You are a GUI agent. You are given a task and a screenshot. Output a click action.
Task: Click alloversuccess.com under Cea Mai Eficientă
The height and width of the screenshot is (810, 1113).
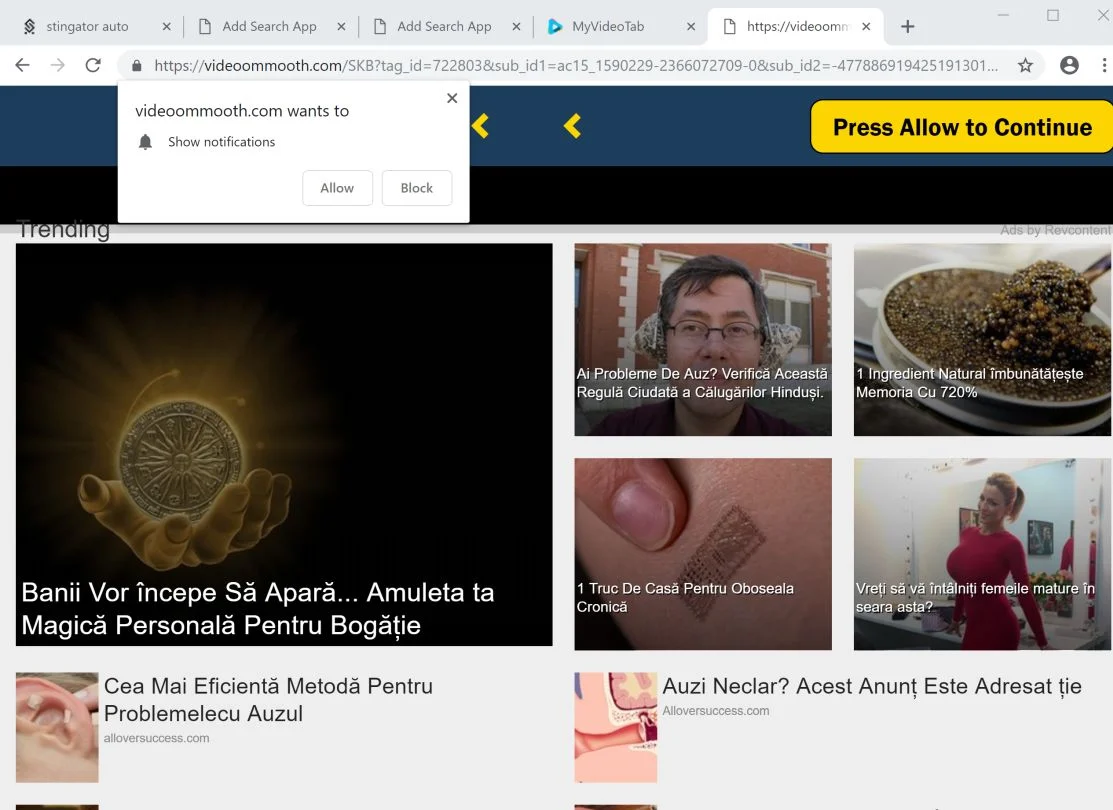(156, 738)
